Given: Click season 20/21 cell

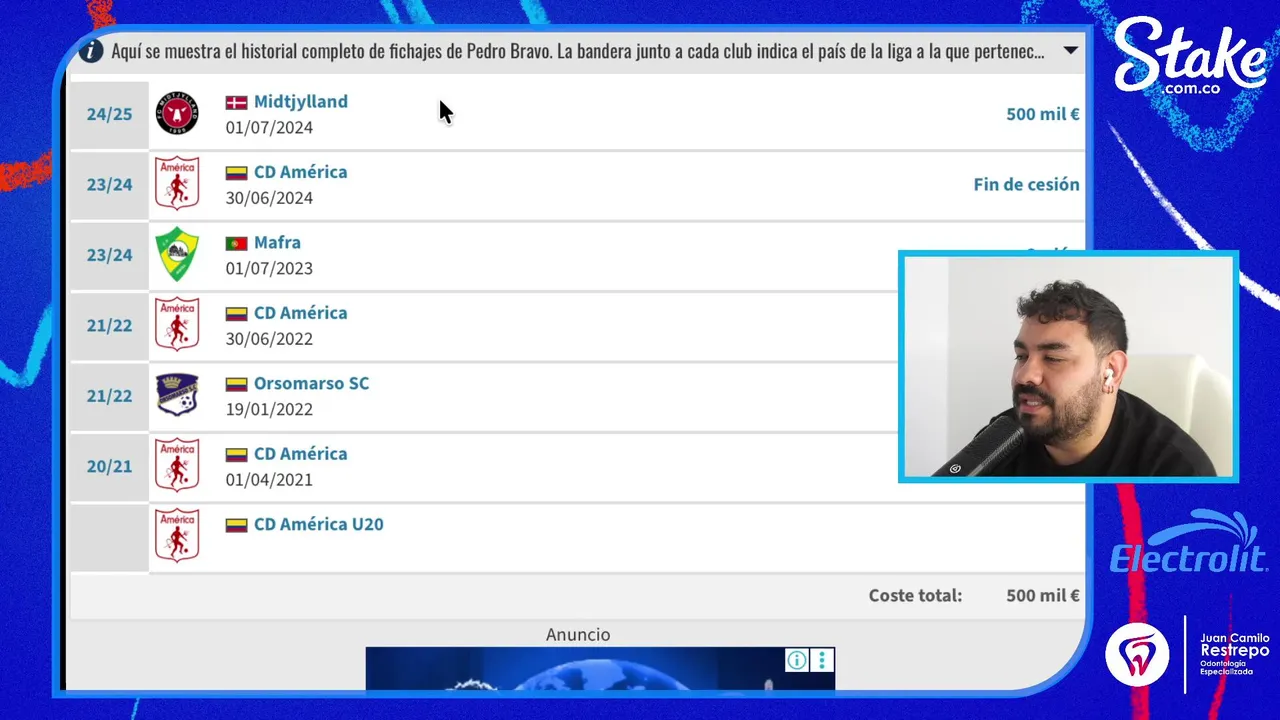Looking at the screenshot, I should 109,466.
